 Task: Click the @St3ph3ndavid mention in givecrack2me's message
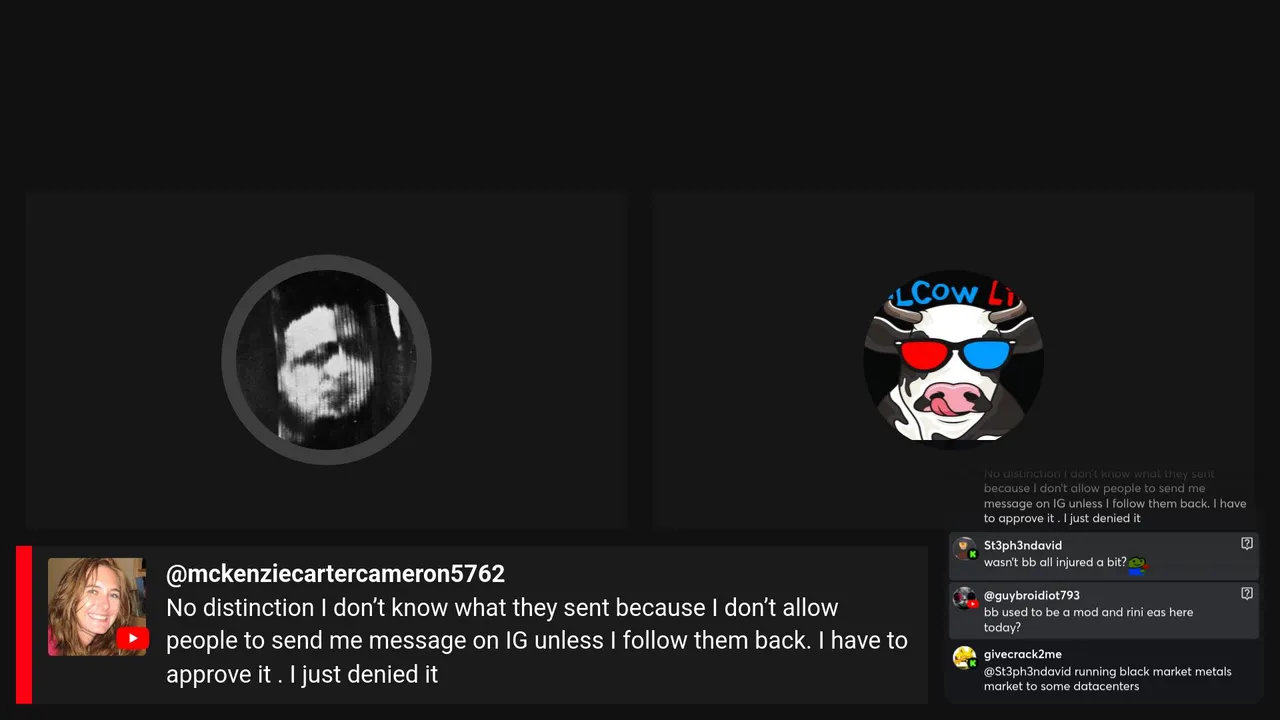1023,672
